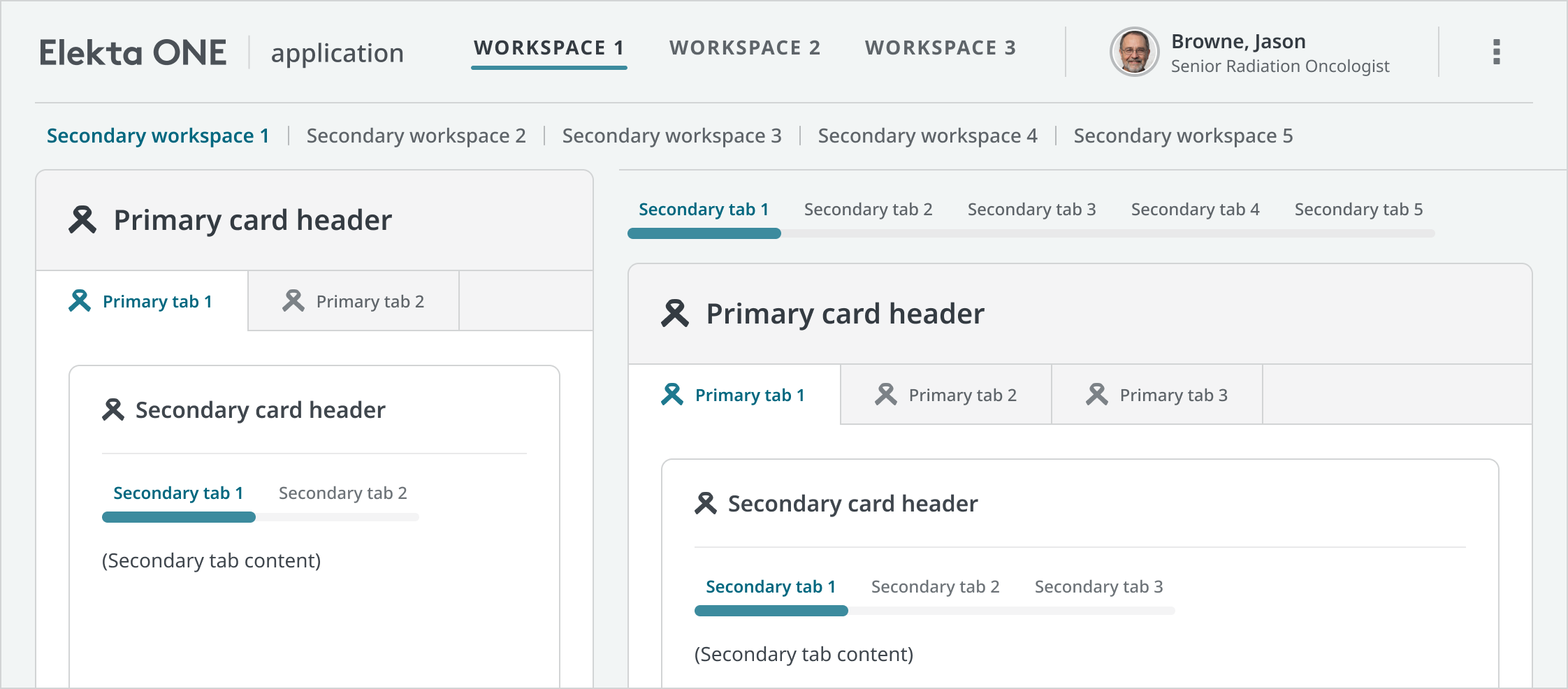Select the ribbon icon beside Primary tab 3

1097,394
